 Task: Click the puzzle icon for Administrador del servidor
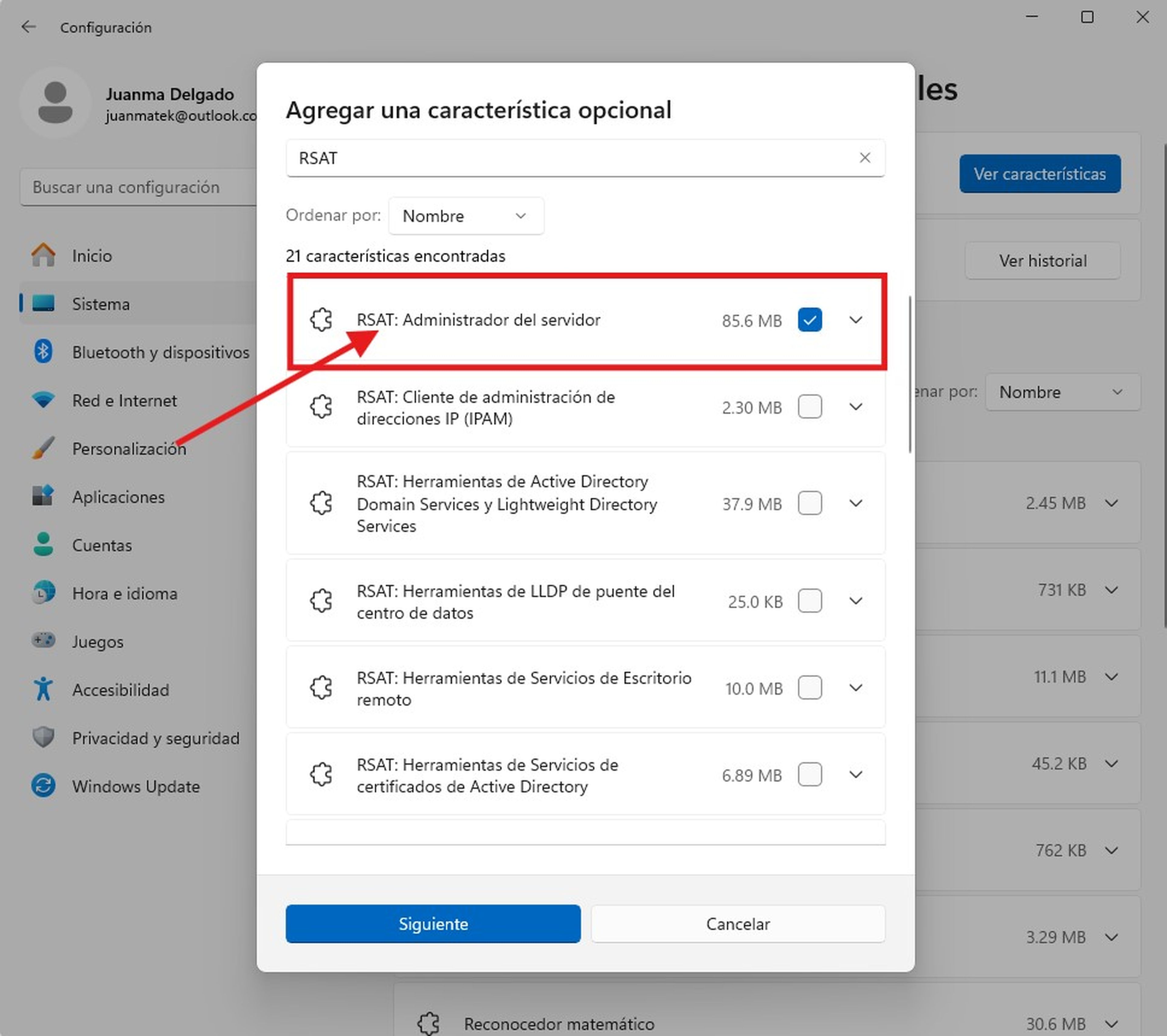pyautogui.click(x=322, y=320)
